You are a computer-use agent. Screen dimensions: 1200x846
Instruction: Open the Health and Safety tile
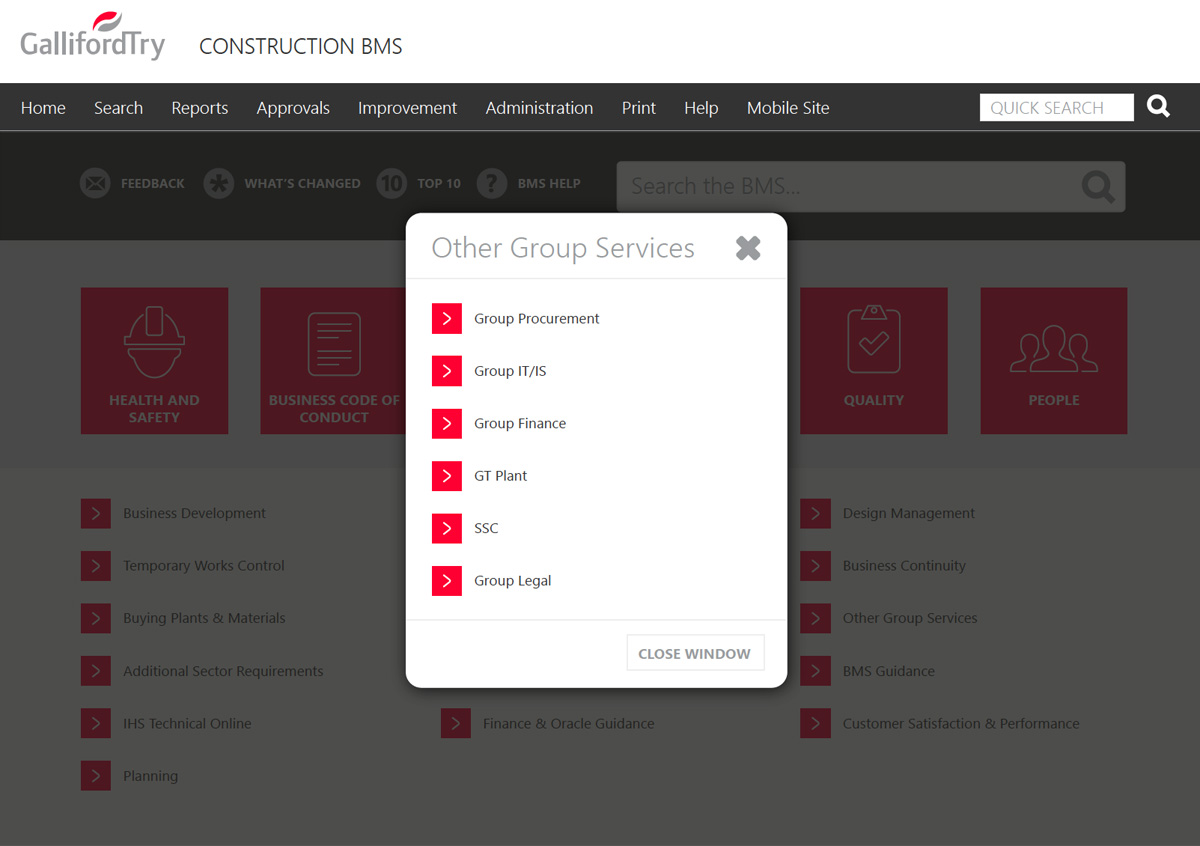click(154, 361)
